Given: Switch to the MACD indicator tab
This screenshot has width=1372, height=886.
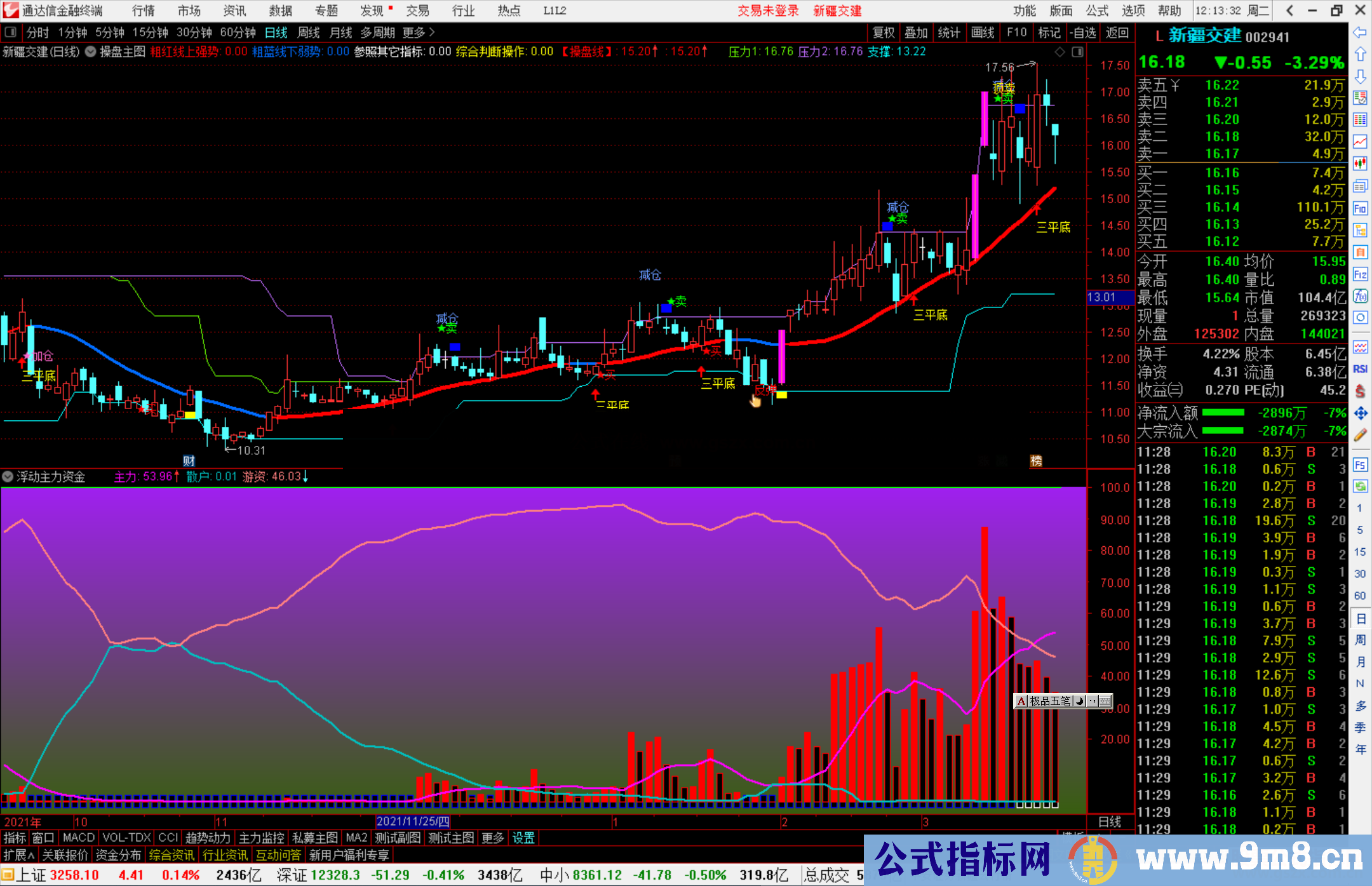Looking at the screenshot, I should point(78,838).
